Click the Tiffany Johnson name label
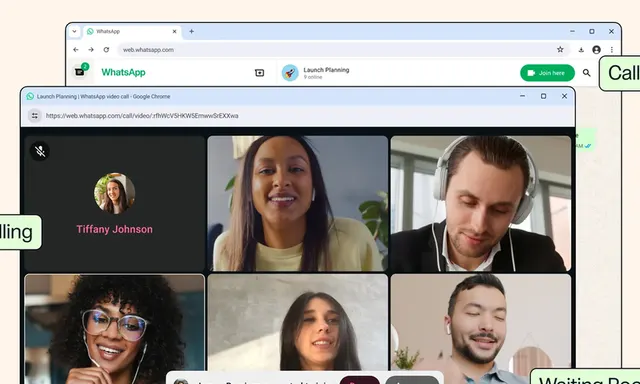The width and height of the screenshot is (640, 384). (115, 229)
